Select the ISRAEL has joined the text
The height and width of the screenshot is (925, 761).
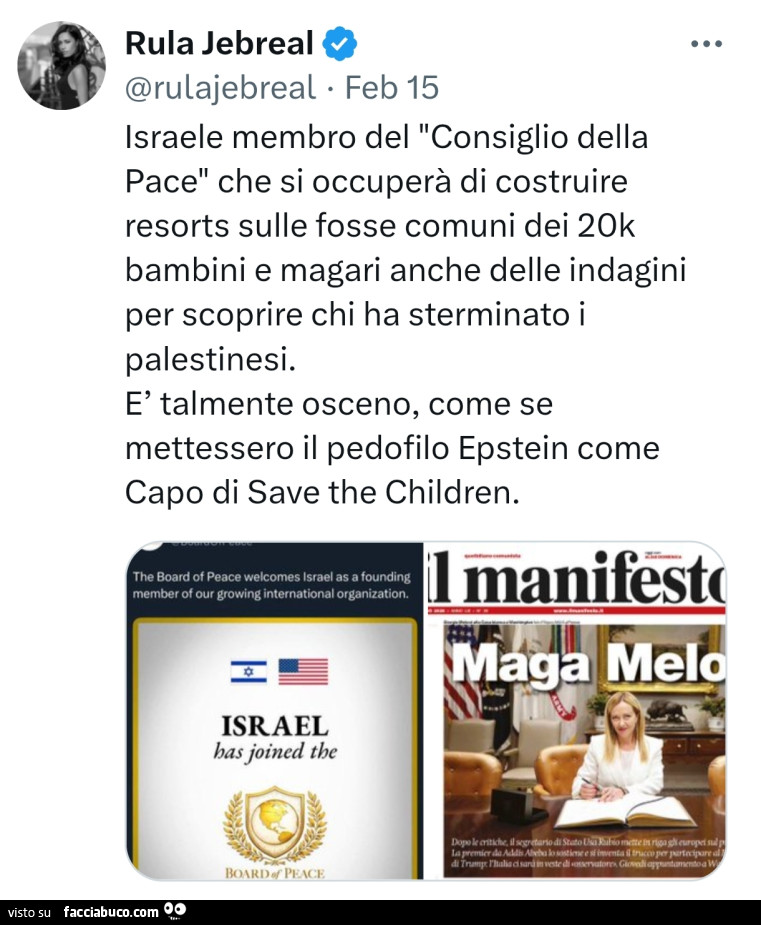(274, 738)
